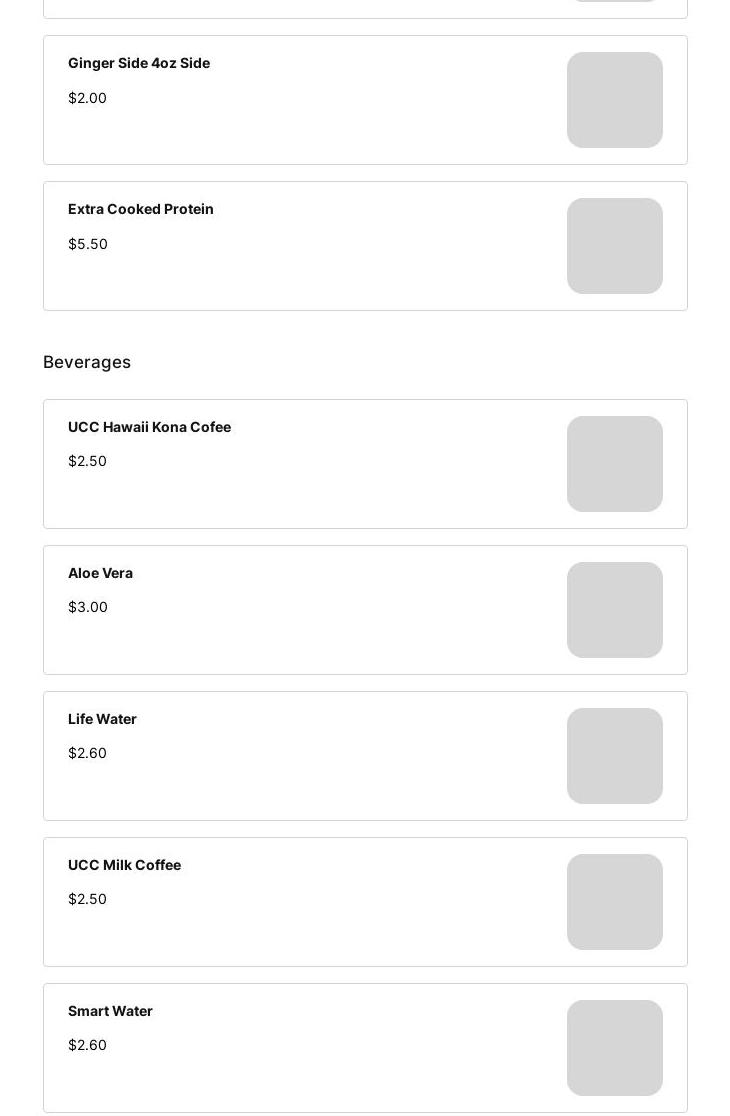Click the $2.60 price under Life Water

click(87, 753)
